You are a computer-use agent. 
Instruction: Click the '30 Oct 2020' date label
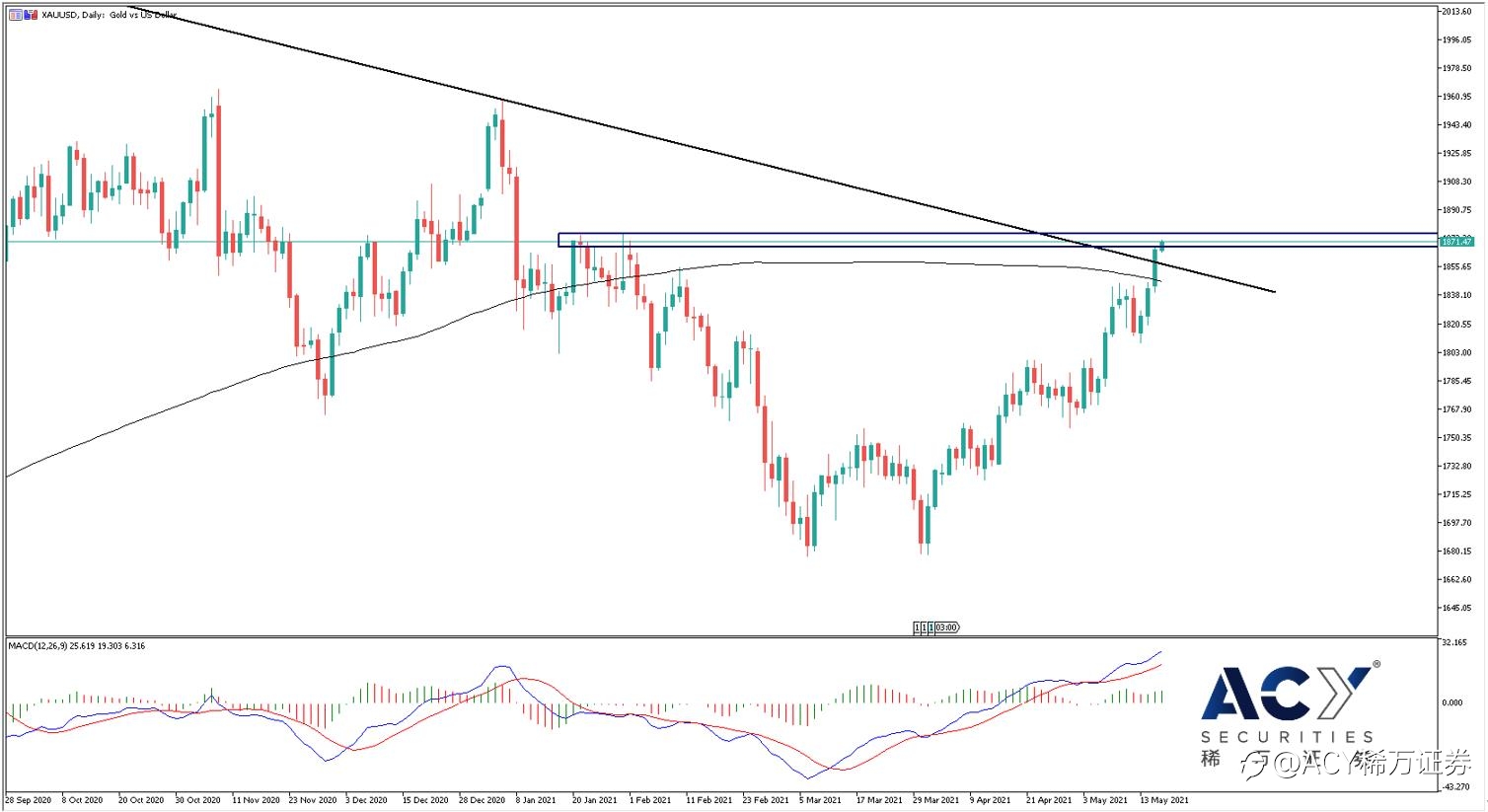point(197,800)
